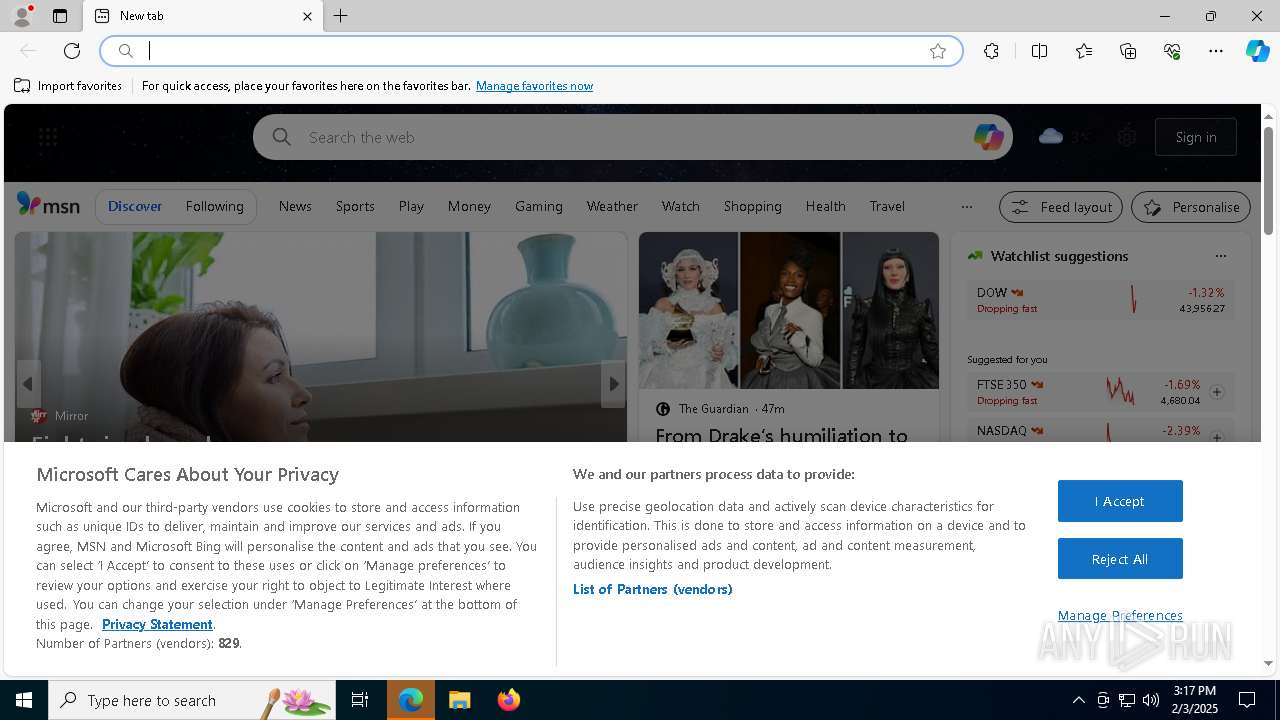
Task: Focus the browser address bar
Action: pos(532,51)
